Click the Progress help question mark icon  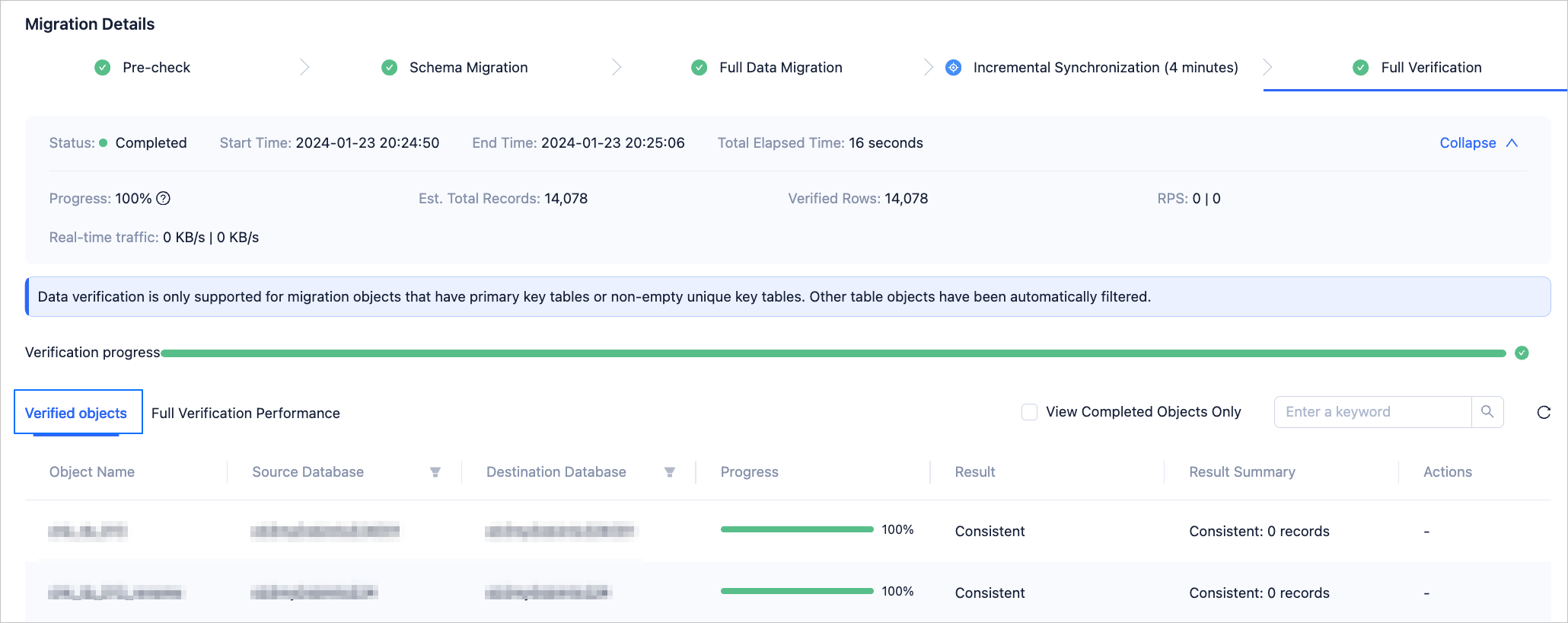(x=163, y=199)
